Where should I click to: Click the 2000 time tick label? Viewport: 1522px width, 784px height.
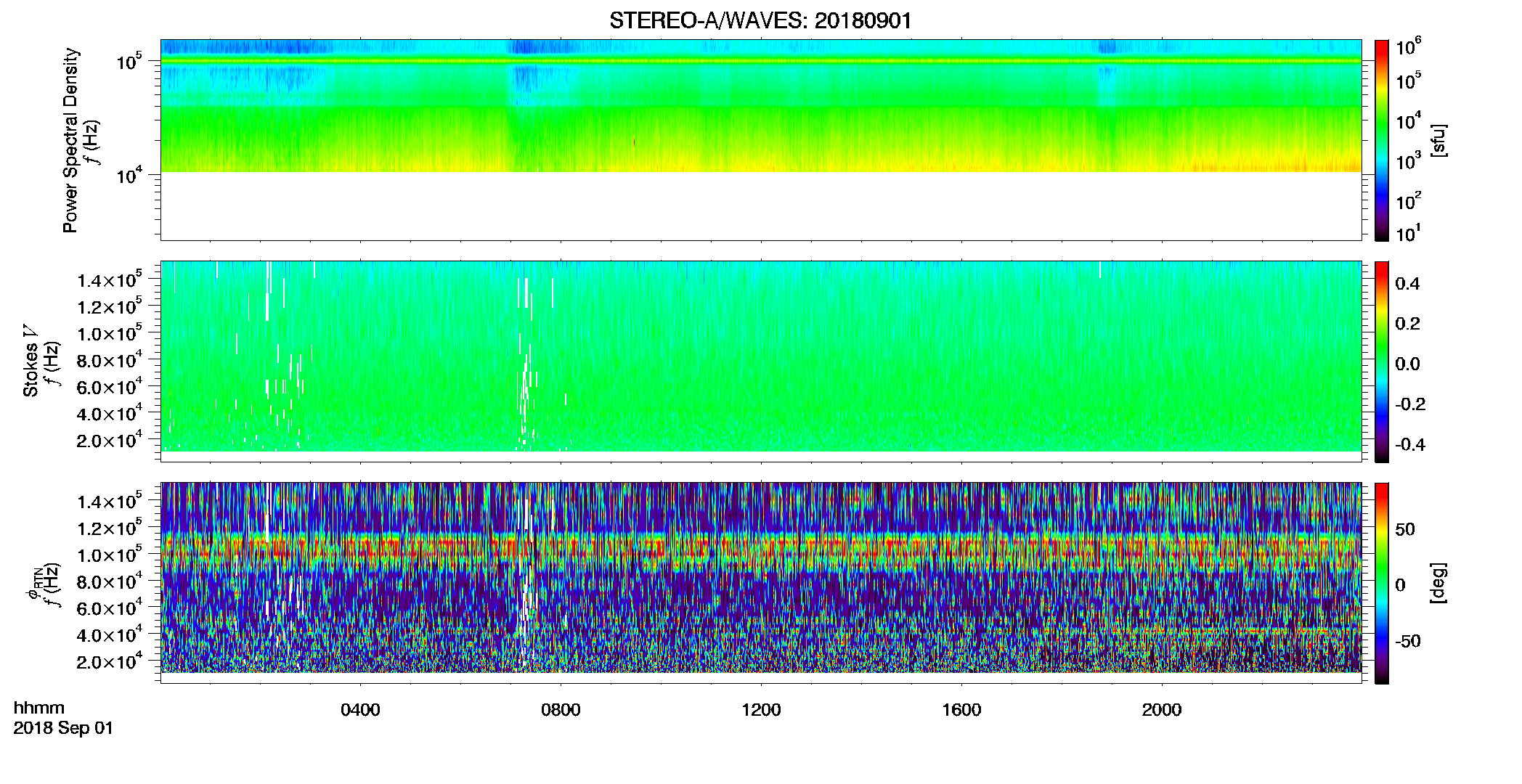pos(1162,710)
